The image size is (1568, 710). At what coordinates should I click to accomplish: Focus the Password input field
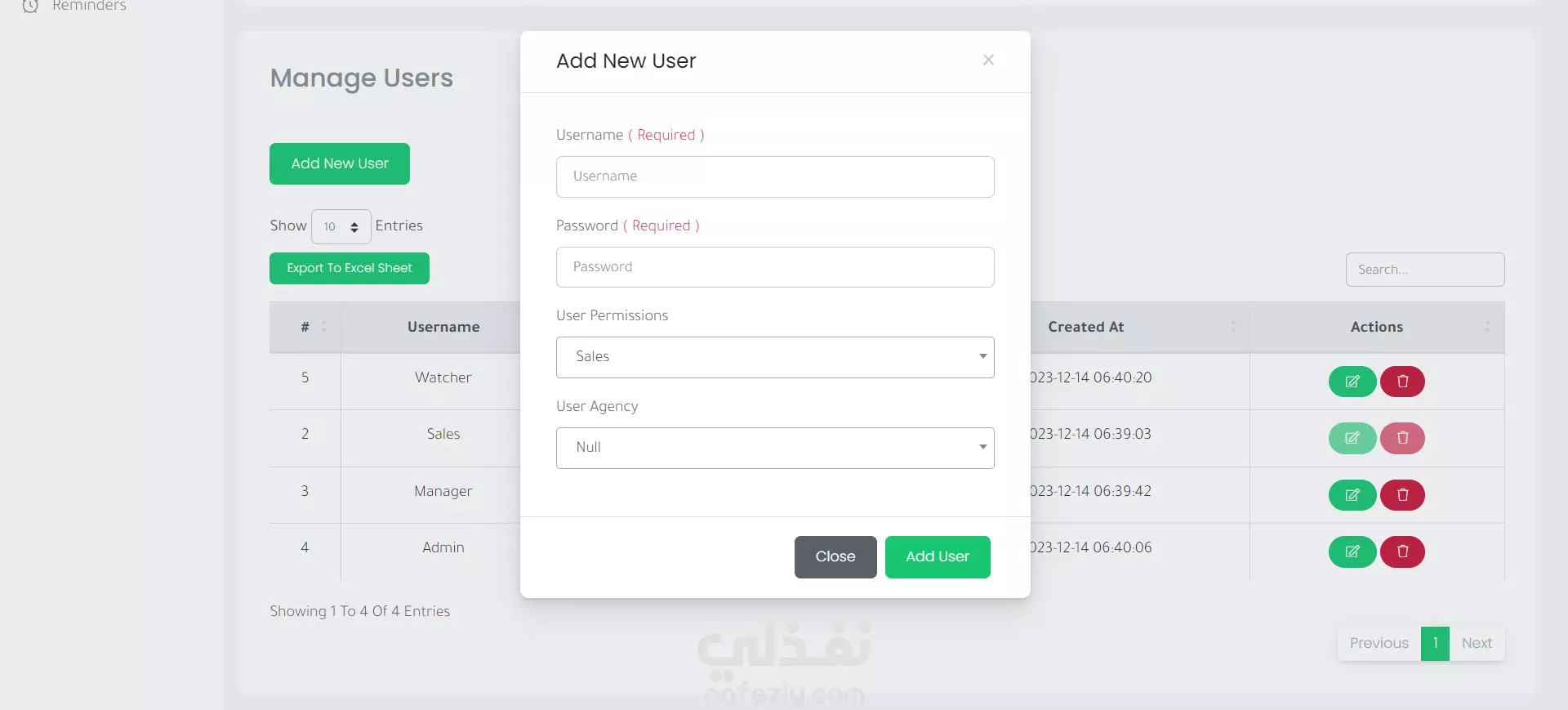775,267
